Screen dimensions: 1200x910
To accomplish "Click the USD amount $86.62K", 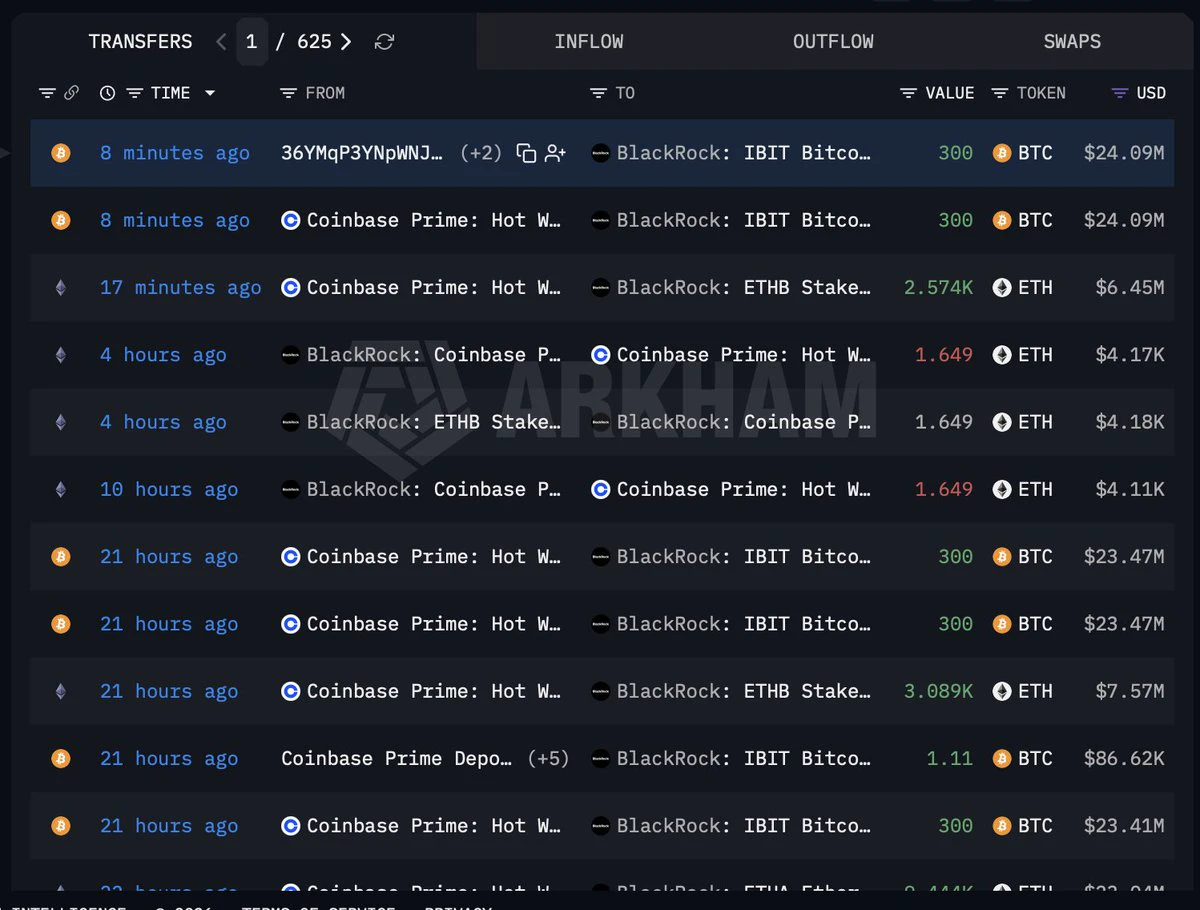I will [x=1124, y=758].
